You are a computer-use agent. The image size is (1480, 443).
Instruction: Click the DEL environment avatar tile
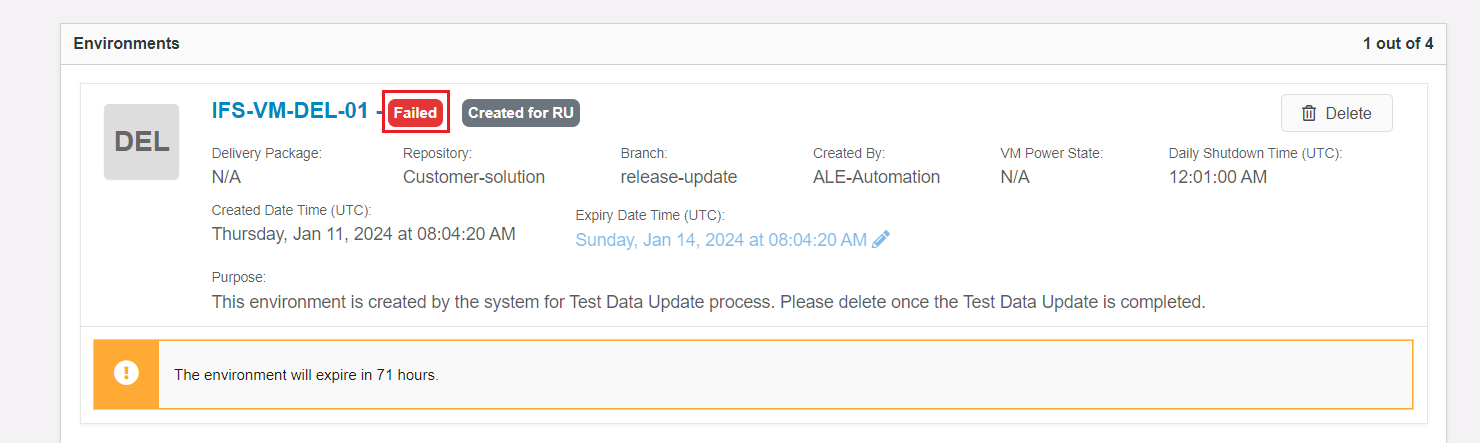tap(141, 142)
